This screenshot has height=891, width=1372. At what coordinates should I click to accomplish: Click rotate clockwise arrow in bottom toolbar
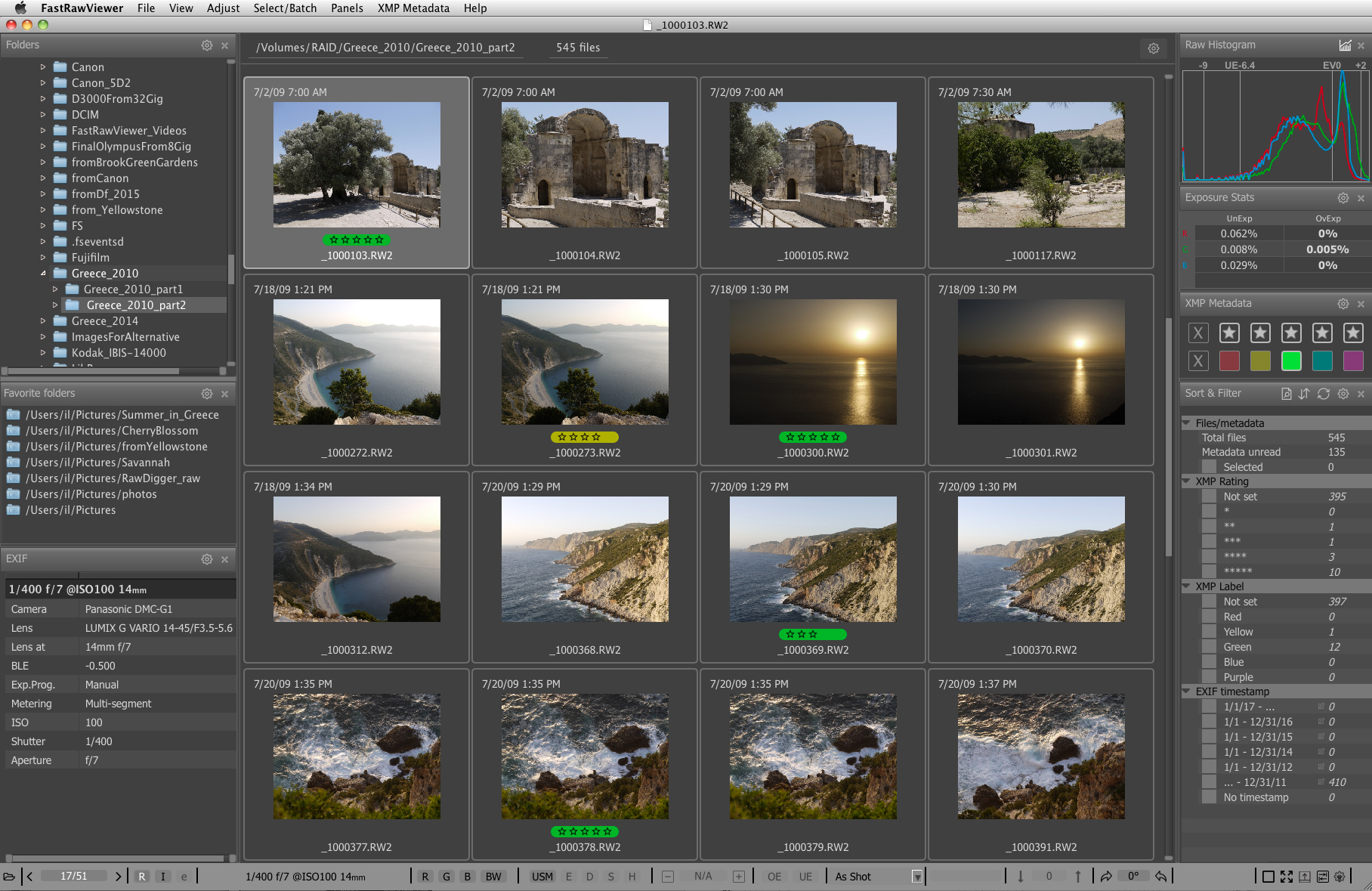point(1106,877)
